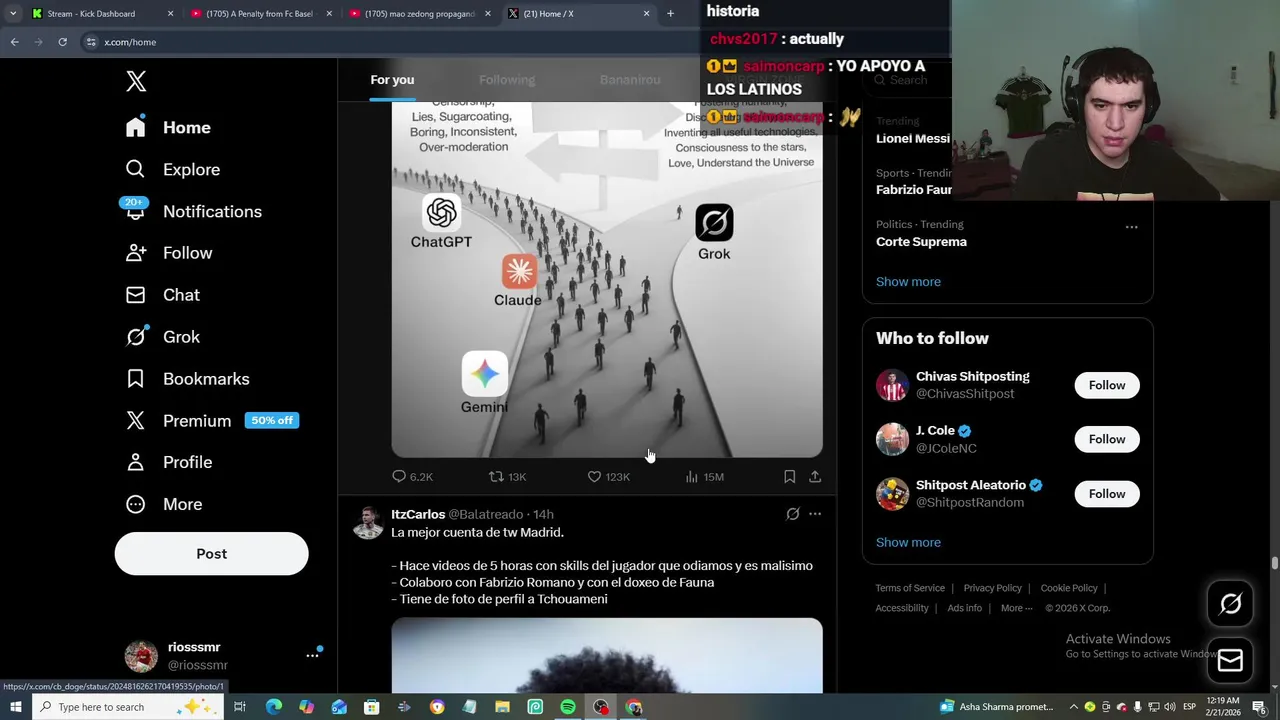This screenshot has width=1280, height=720.
Task: Open Spotify from taskbar
Action: coord(568,707)
